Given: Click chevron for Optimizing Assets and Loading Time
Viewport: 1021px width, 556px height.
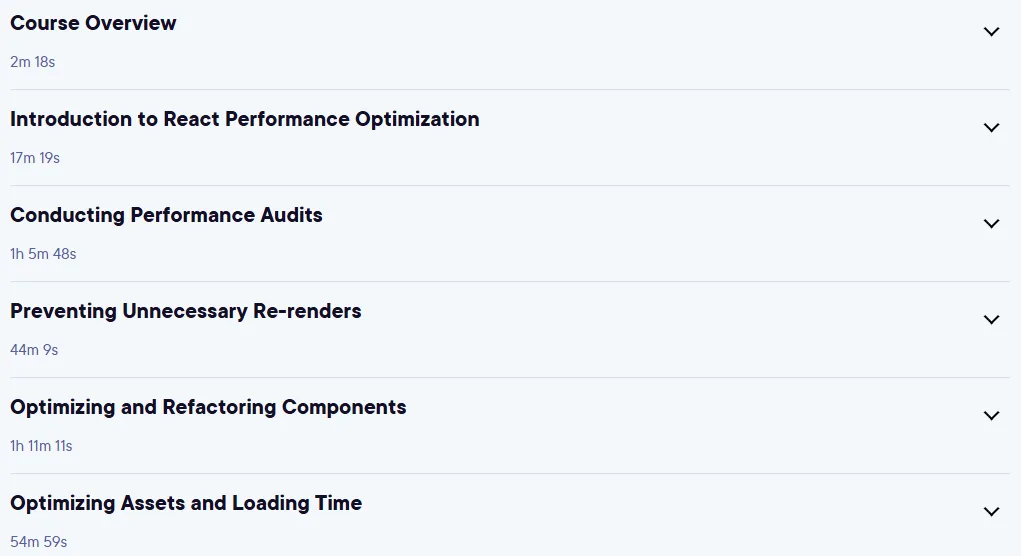Looking at the screenshot, I should (x=991, y=511).
